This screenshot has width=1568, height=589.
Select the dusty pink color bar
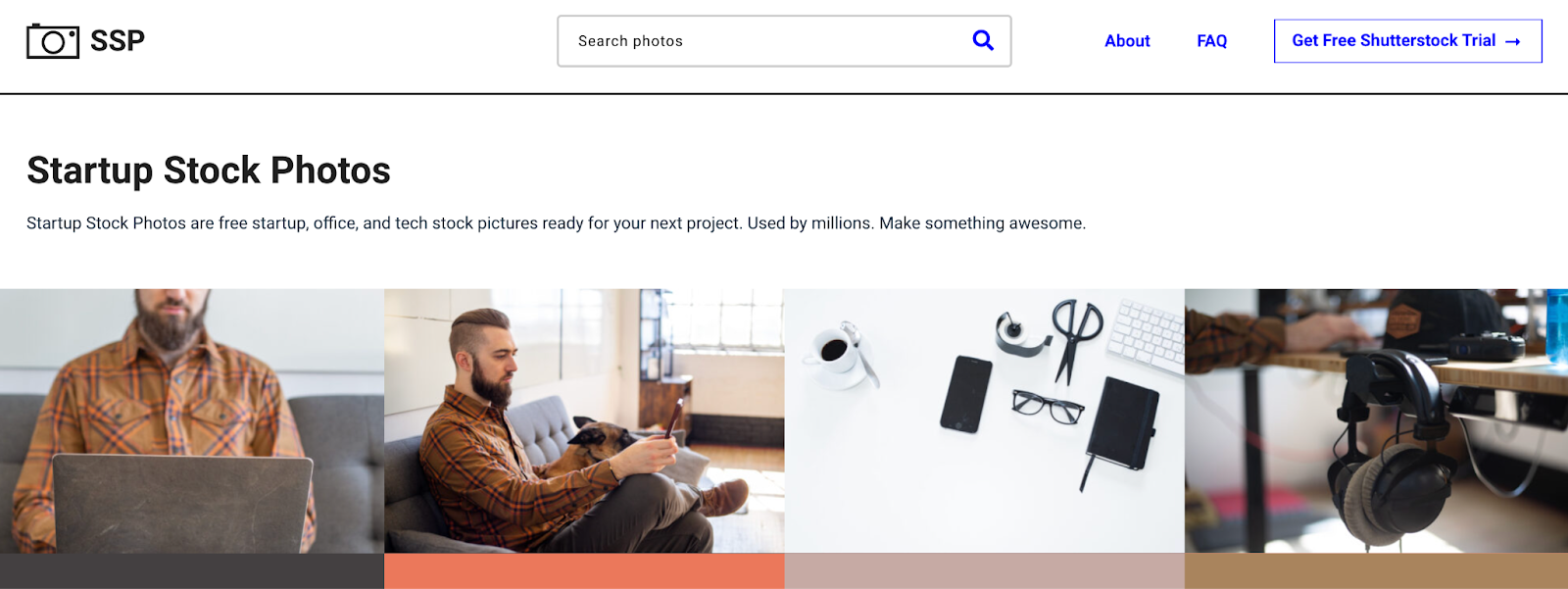[x=984, y=571]
